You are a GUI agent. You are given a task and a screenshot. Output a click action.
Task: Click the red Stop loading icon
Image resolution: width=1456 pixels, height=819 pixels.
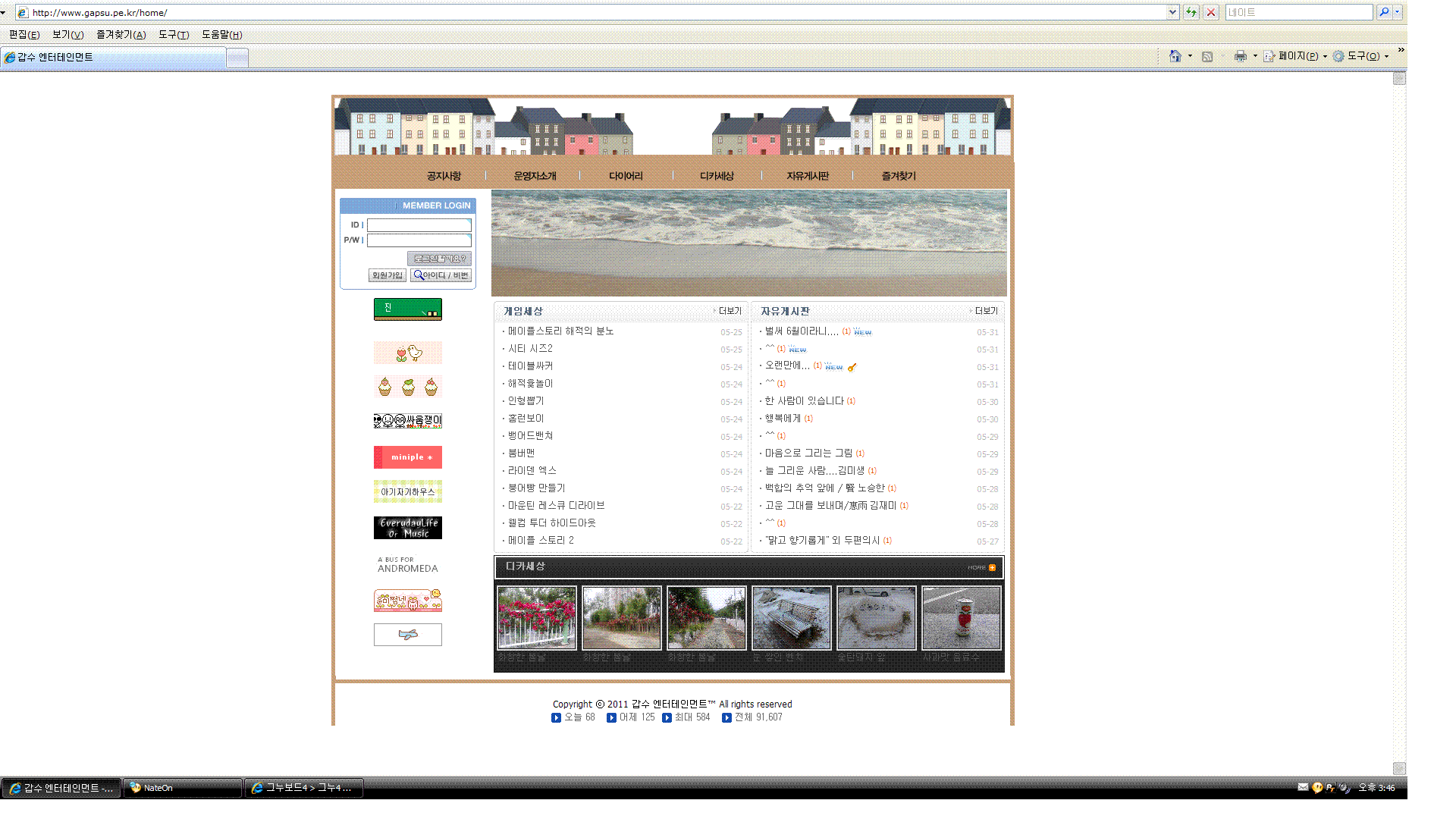pyautogui.click(x=1211, y=12)
